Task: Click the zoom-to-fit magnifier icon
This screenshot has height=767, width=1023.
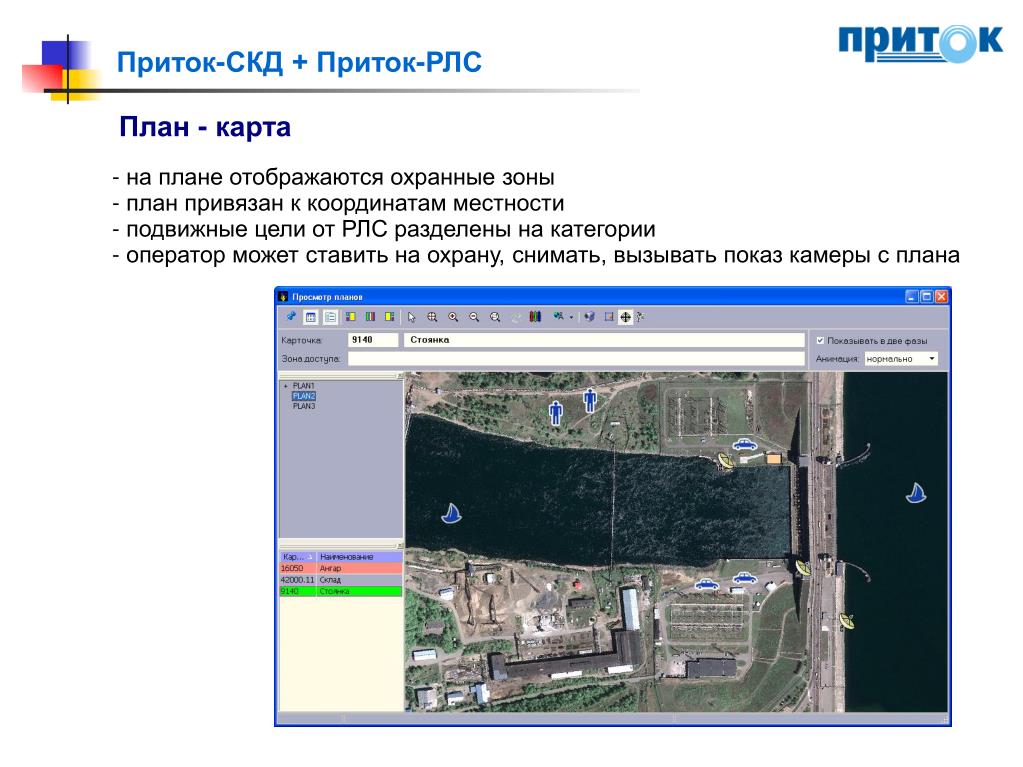Action: click(x=495, y=317)
